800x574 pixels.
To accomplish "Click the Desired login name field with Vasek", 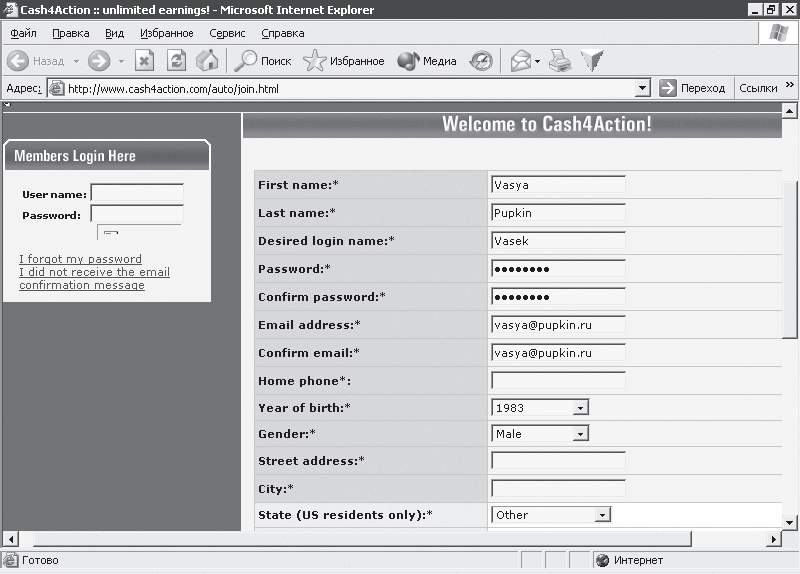I will [558, 241].
